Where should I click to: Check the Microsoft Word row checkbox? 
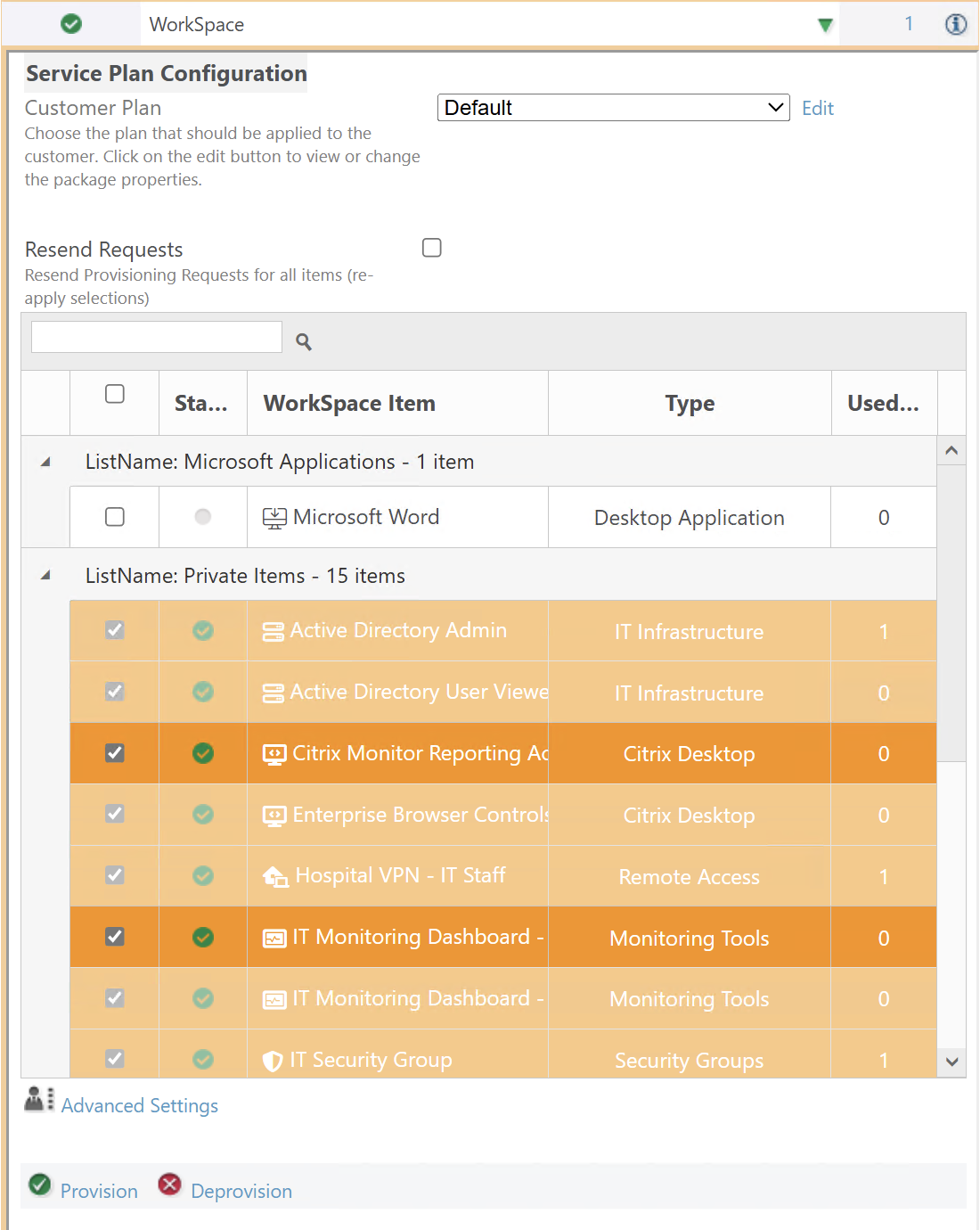[115, 517]
